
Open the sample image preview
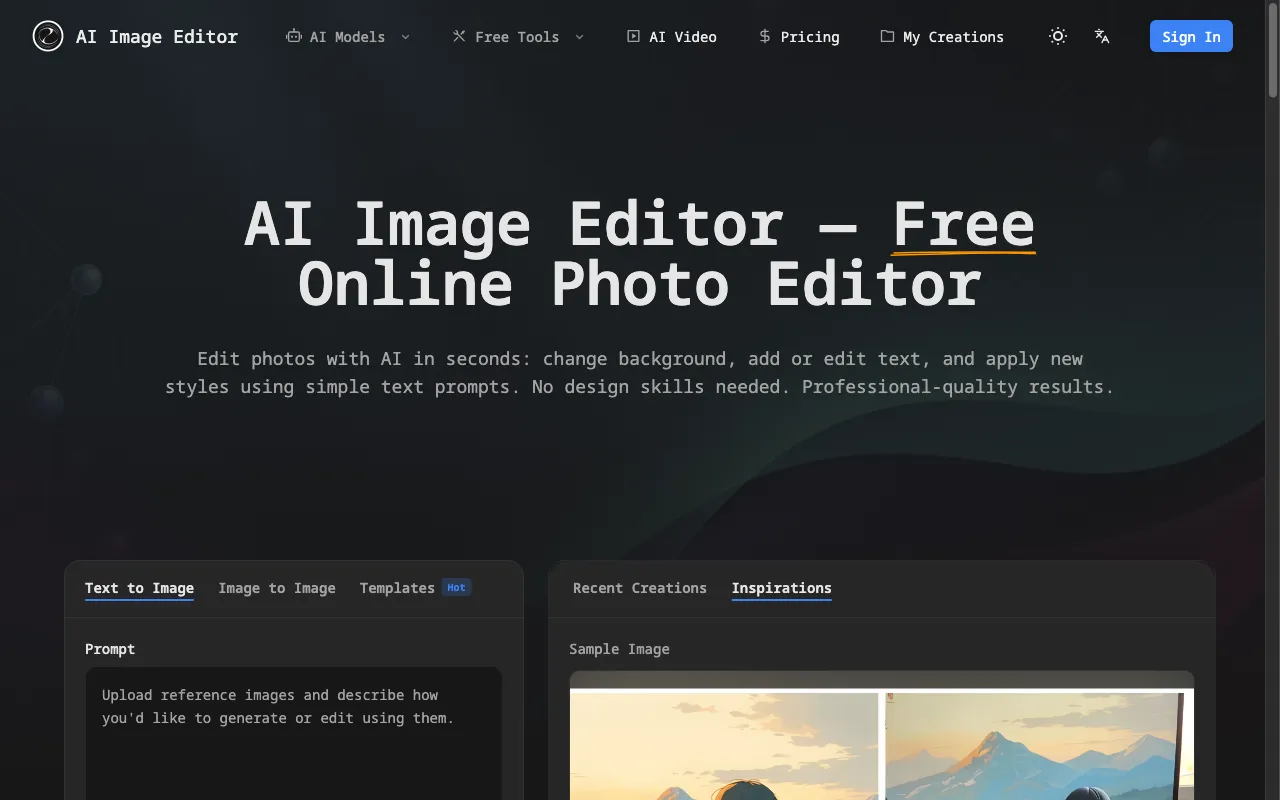pyautogui.click(x=882, y=735)
